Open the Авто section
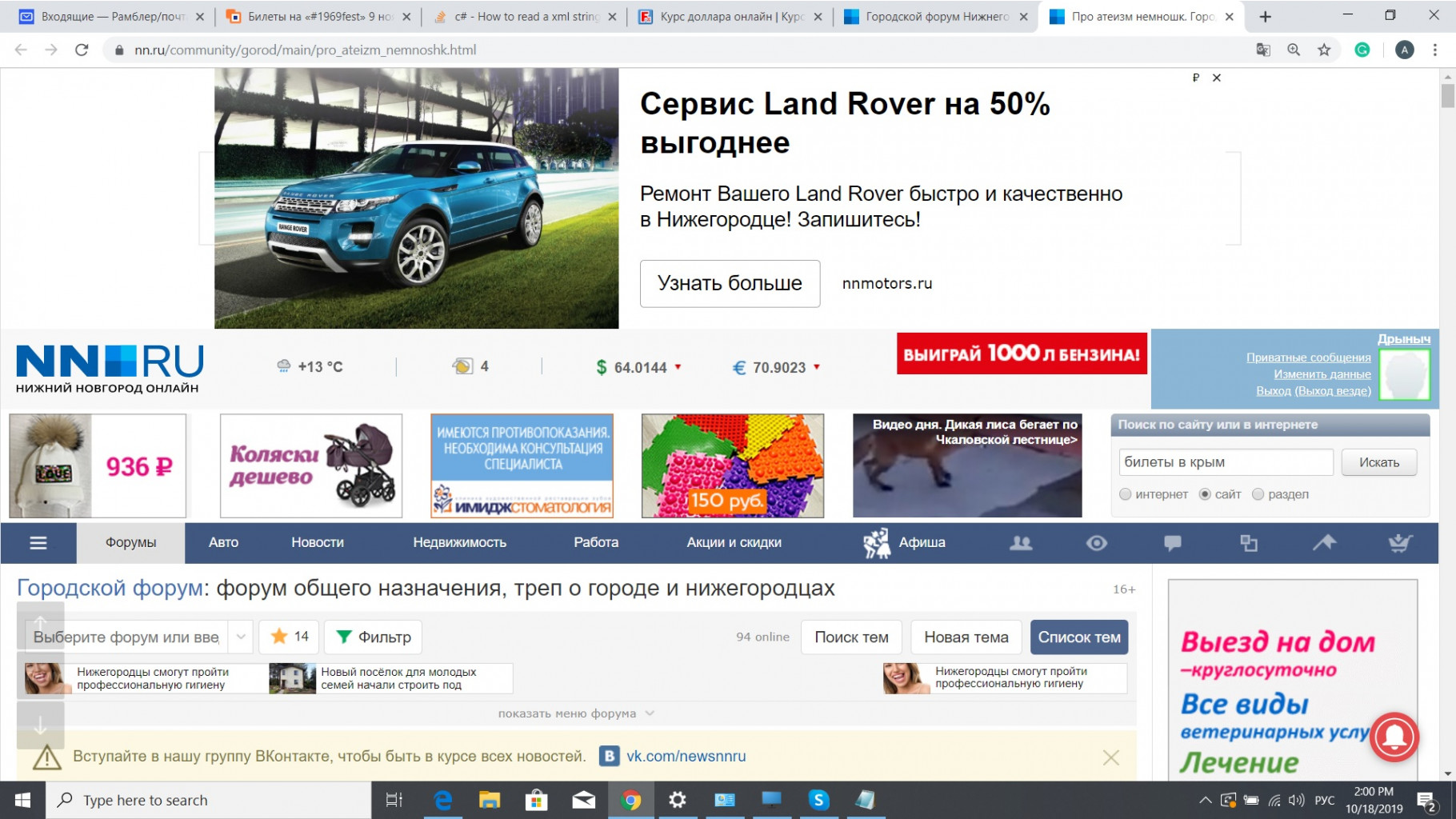 (224, 542)
